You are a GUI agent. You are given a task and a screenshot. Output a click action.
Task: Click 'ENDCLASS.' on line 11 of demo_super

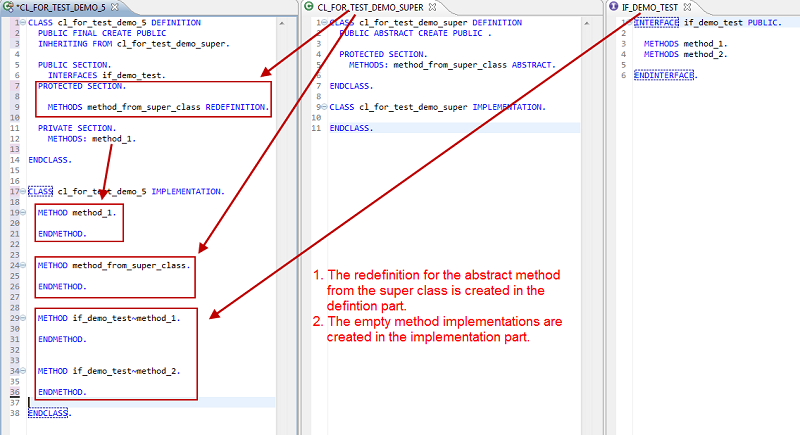click(352, 128)
